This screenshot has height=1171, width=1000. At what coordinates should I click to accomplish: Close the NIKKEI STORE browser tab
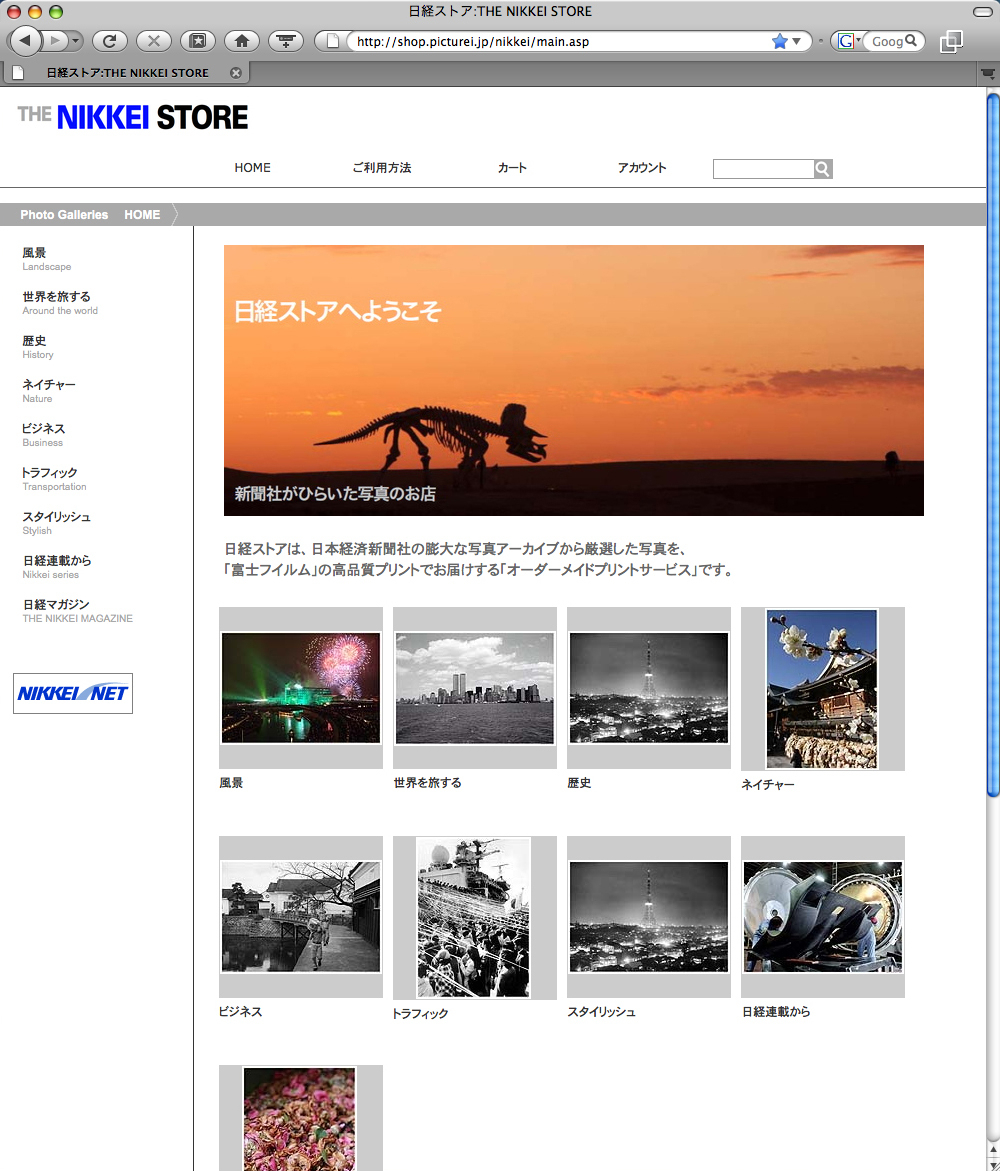click(x=236, y=72)
